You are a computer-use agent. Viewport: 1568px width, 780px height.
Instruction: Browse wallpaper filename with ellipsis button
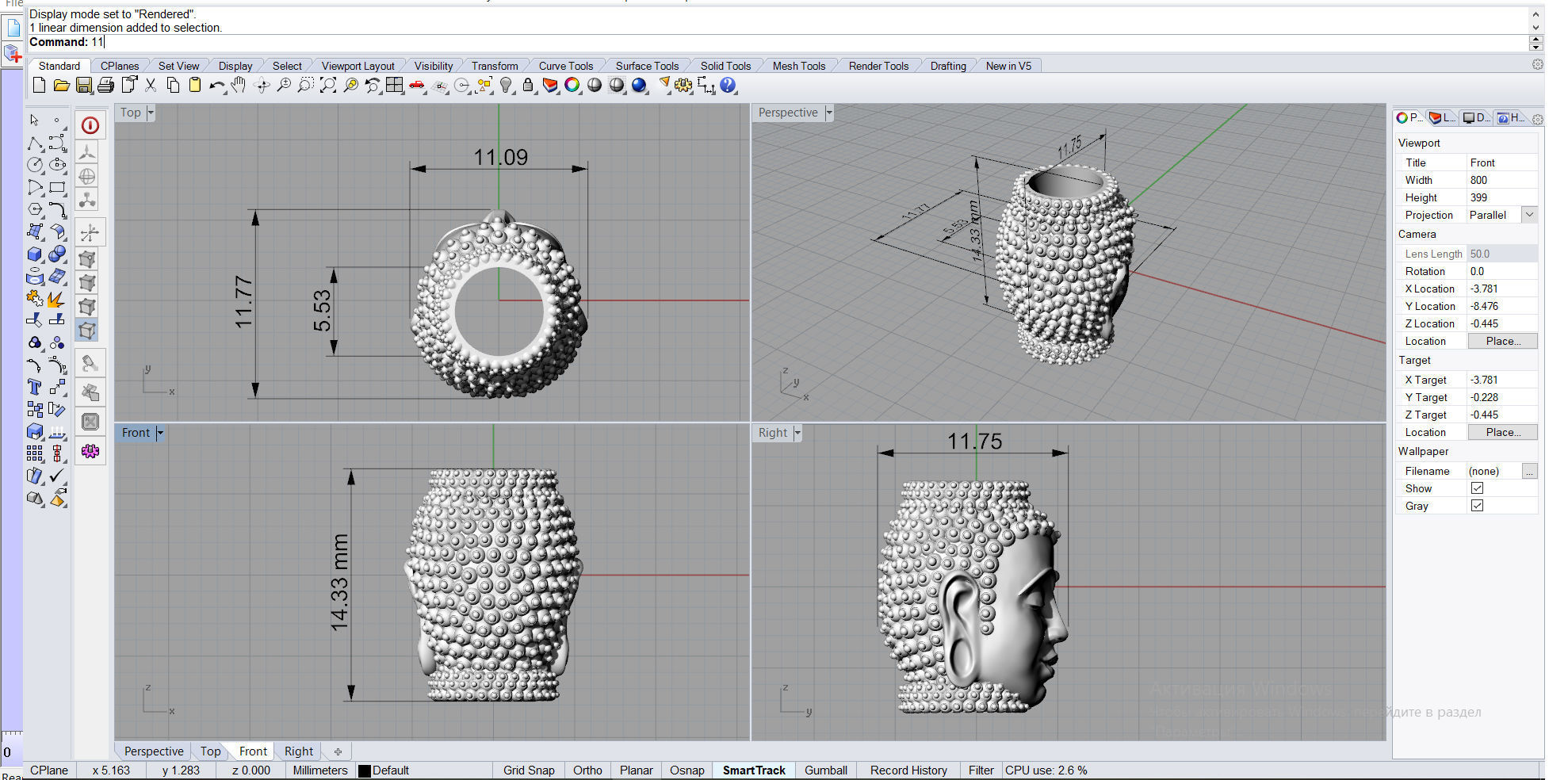click(1529, 471)
